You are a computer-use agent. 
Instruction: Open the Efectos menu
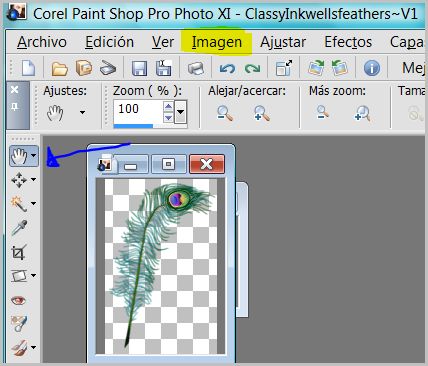(348, 42)
